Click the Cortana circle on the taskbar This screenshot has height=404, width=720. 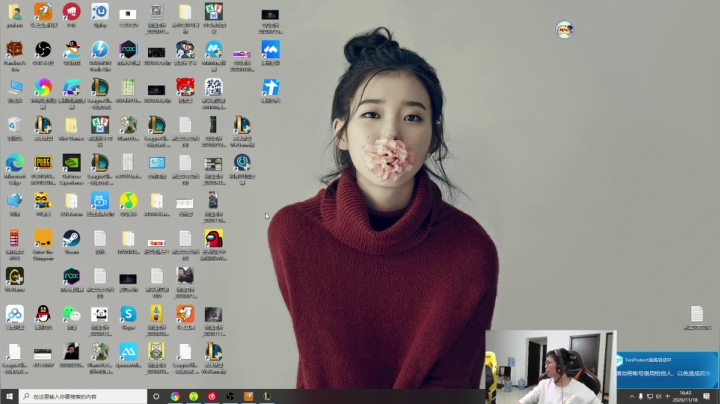pyautogui.click(x=156, y=396)
